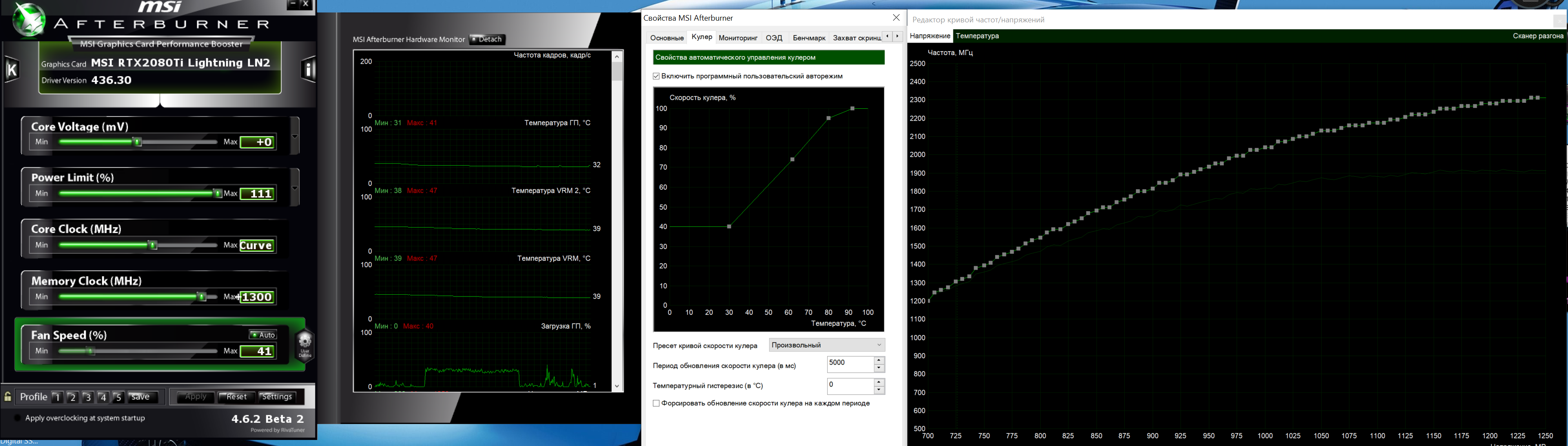
Task: Toggle the fan speed Auto button
Action: [x=263, y=335]
